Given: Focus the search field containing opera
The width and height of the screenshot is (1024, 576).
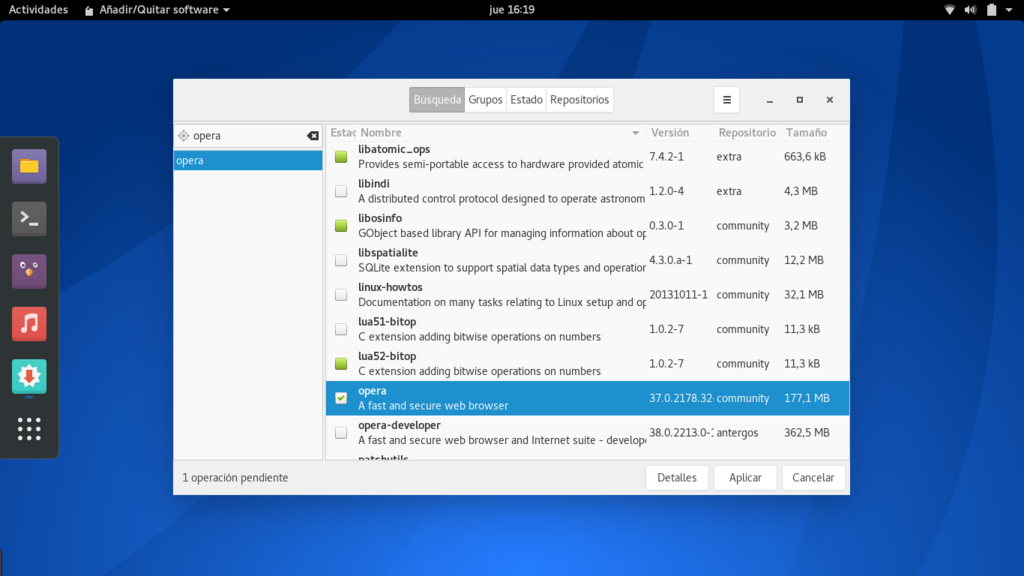Looking at the screenshot, I should (248, 136).
